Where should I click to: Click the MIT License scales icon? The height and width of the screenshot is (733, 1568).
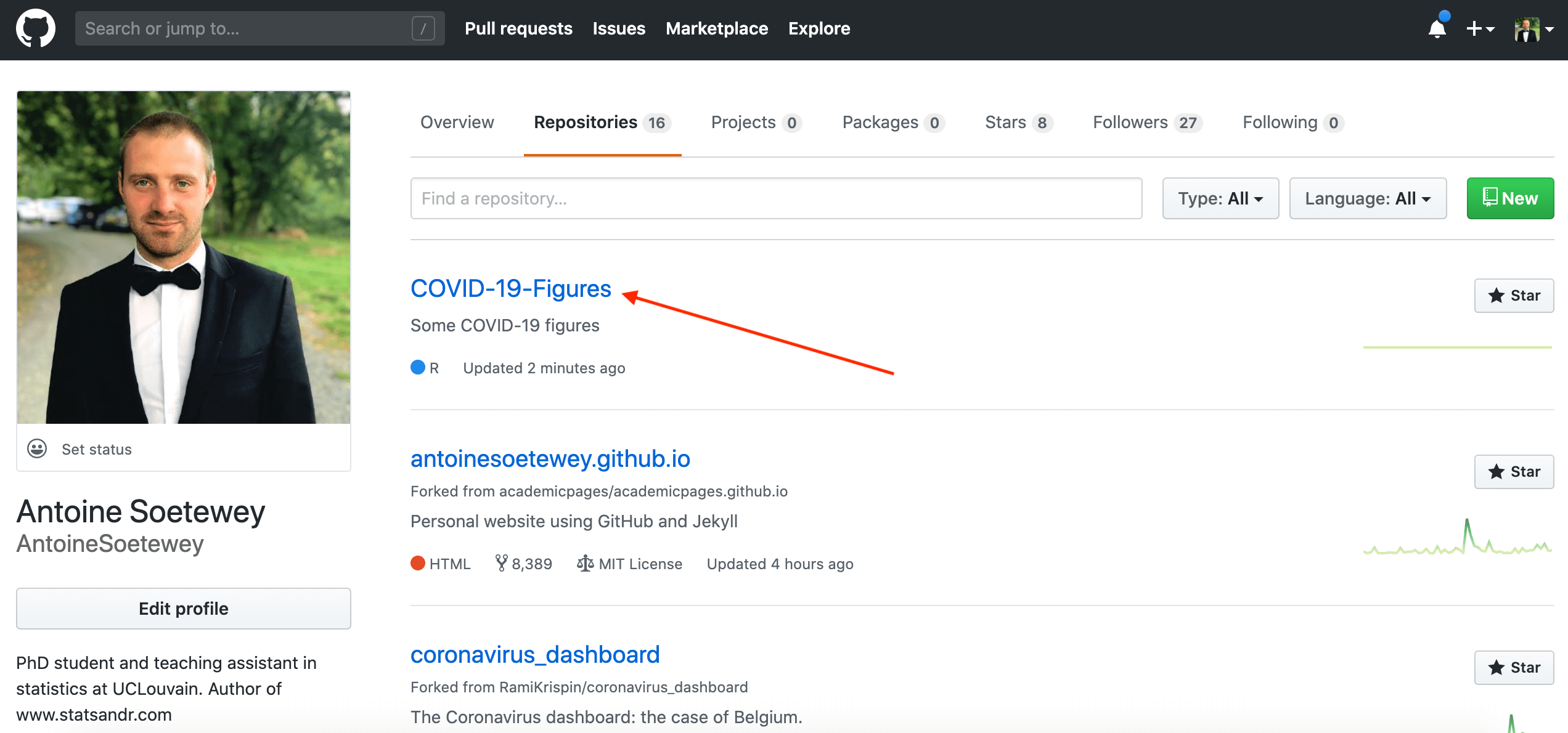(584, 563)
